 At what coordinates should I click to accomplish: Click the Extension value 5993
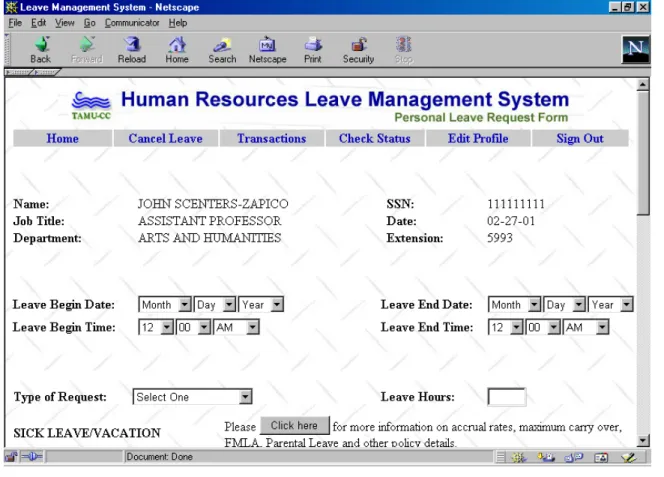500,238
